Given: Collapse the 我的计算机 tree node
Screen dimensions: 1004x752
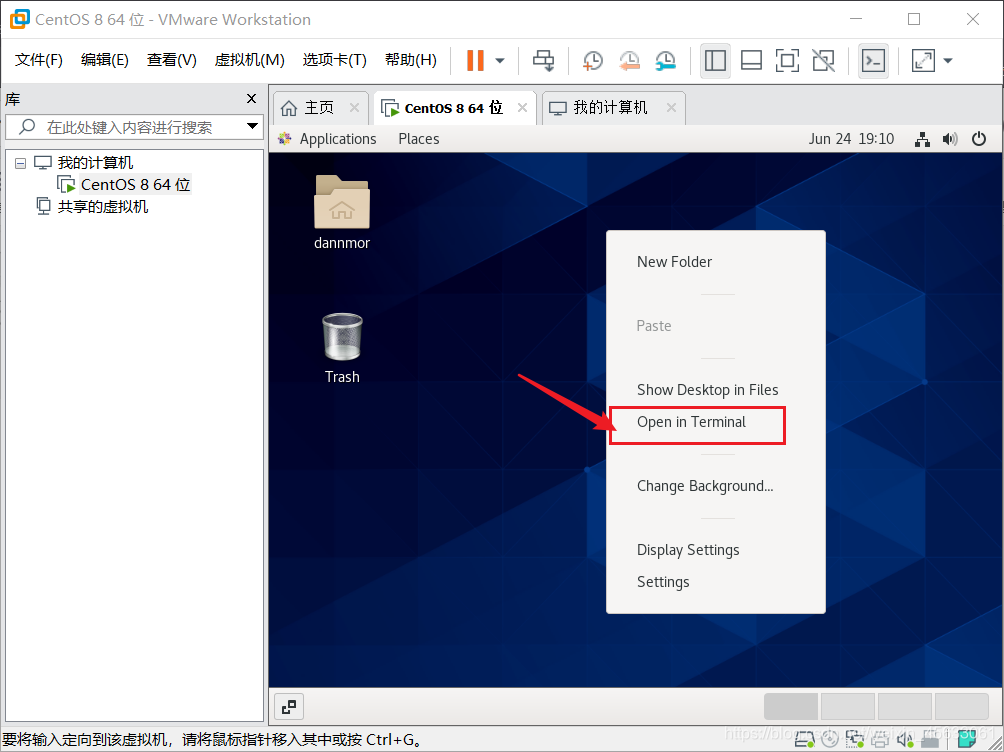Looking at the screenshot, I should [20, 163].
